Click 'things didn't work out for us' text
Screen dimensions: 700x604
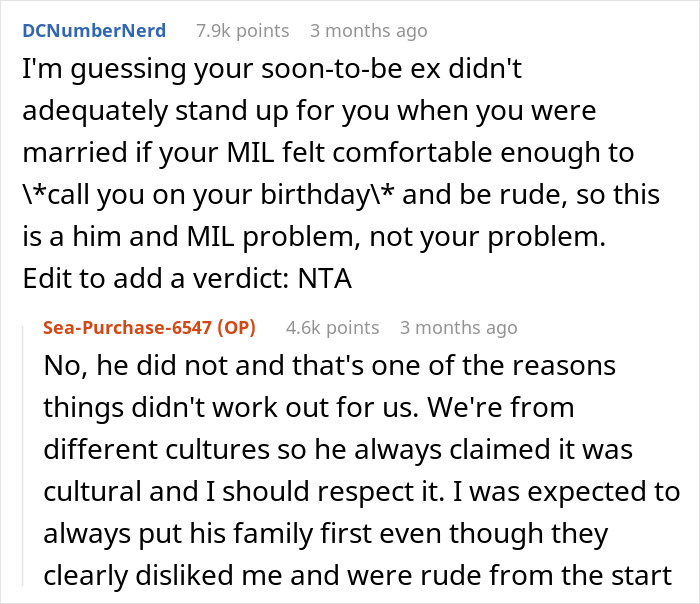click(252, 408)
